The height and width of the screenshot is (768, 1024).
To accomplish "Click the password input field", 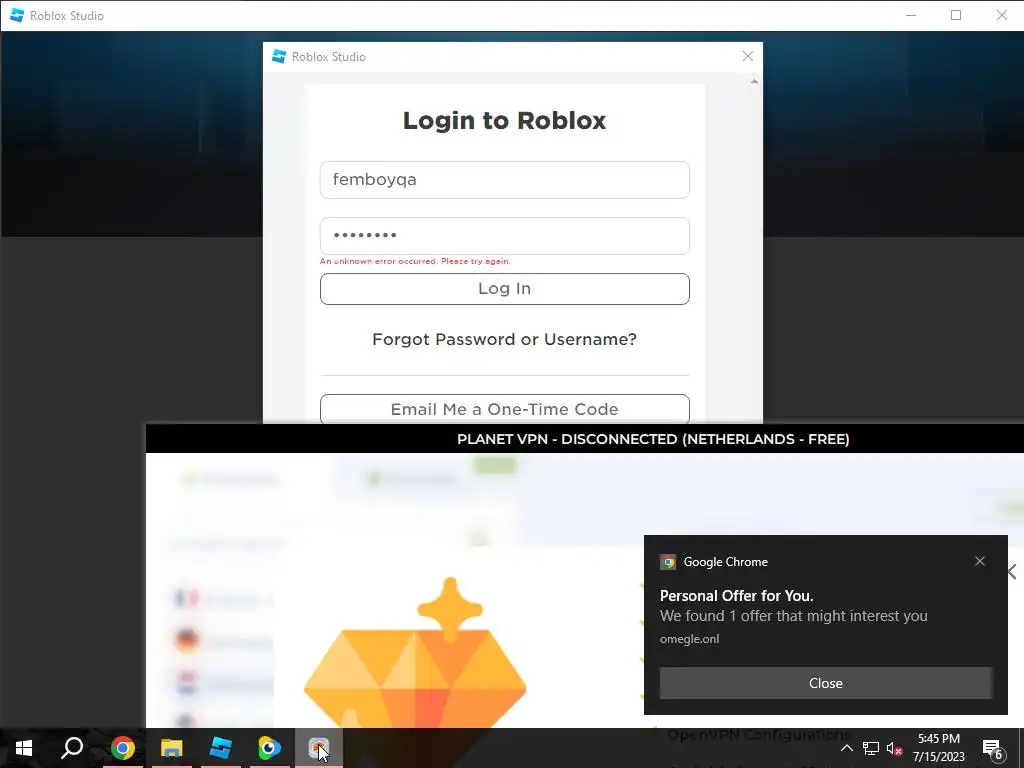I will pos(504,236).
